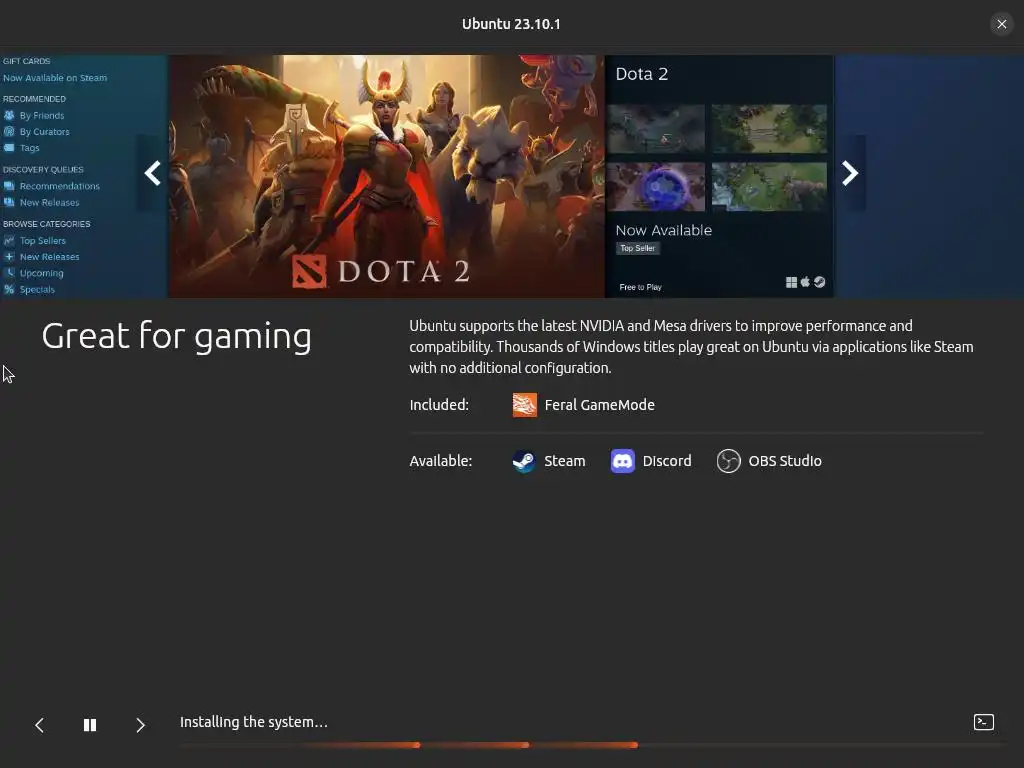Image resolution: width=1024 pixels, height=768 pixels.
Task: Open Upcoming category
Action: click(x=42, y=273)
